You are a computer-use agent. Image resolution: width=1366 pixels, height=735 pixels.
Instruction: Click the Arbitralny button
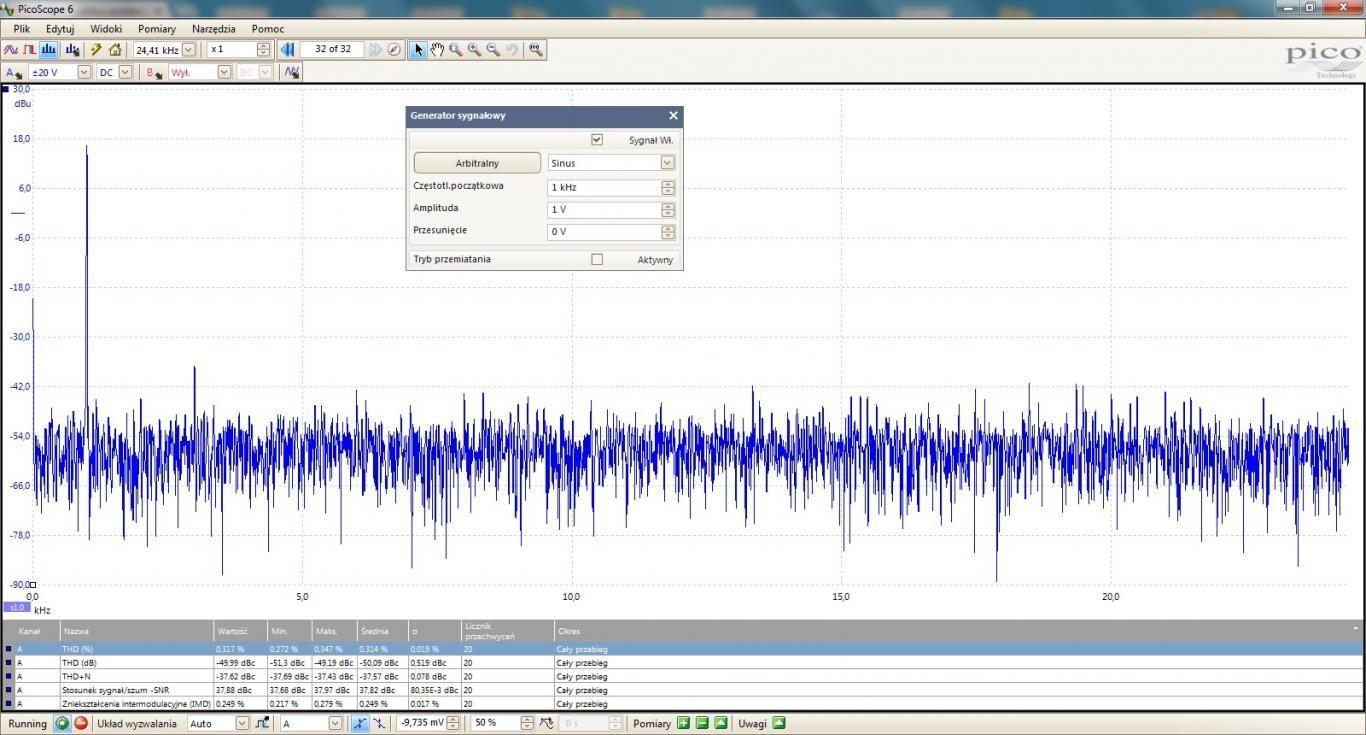point(477,163)
